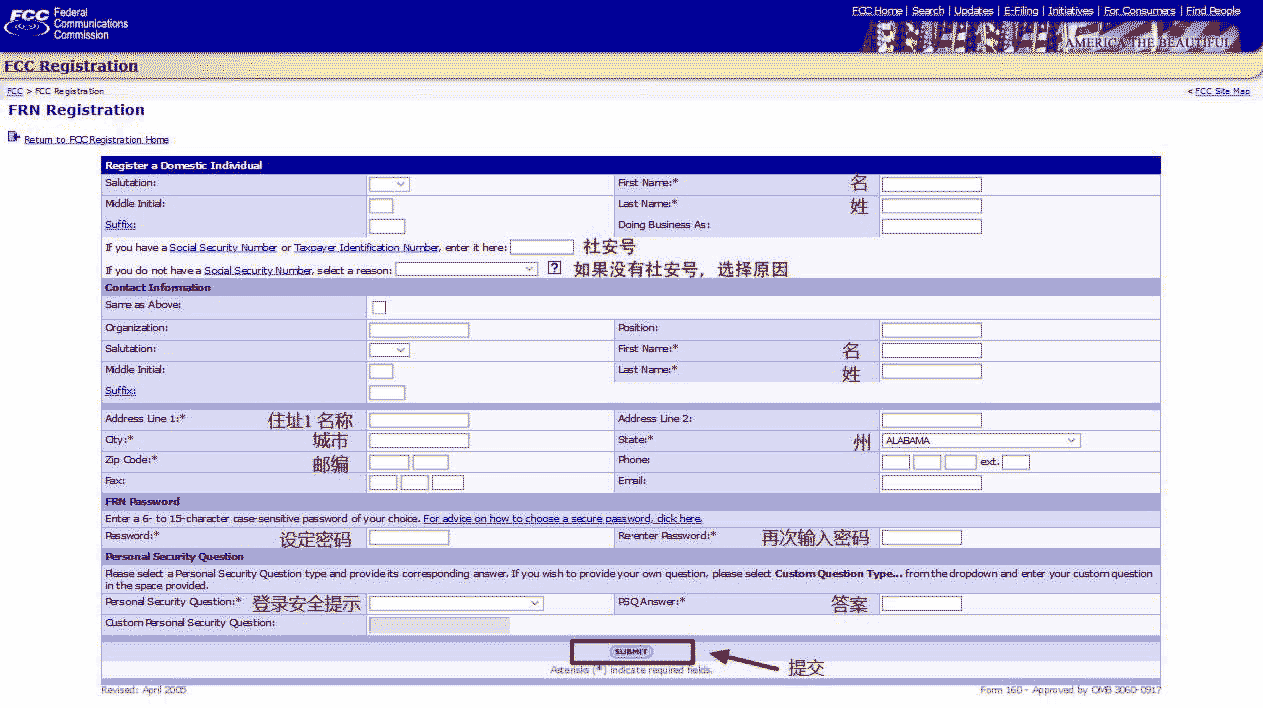Open the Social Security Number link in the enter-here line
The width and height of the screenshot is (1263, 708).
223,247
